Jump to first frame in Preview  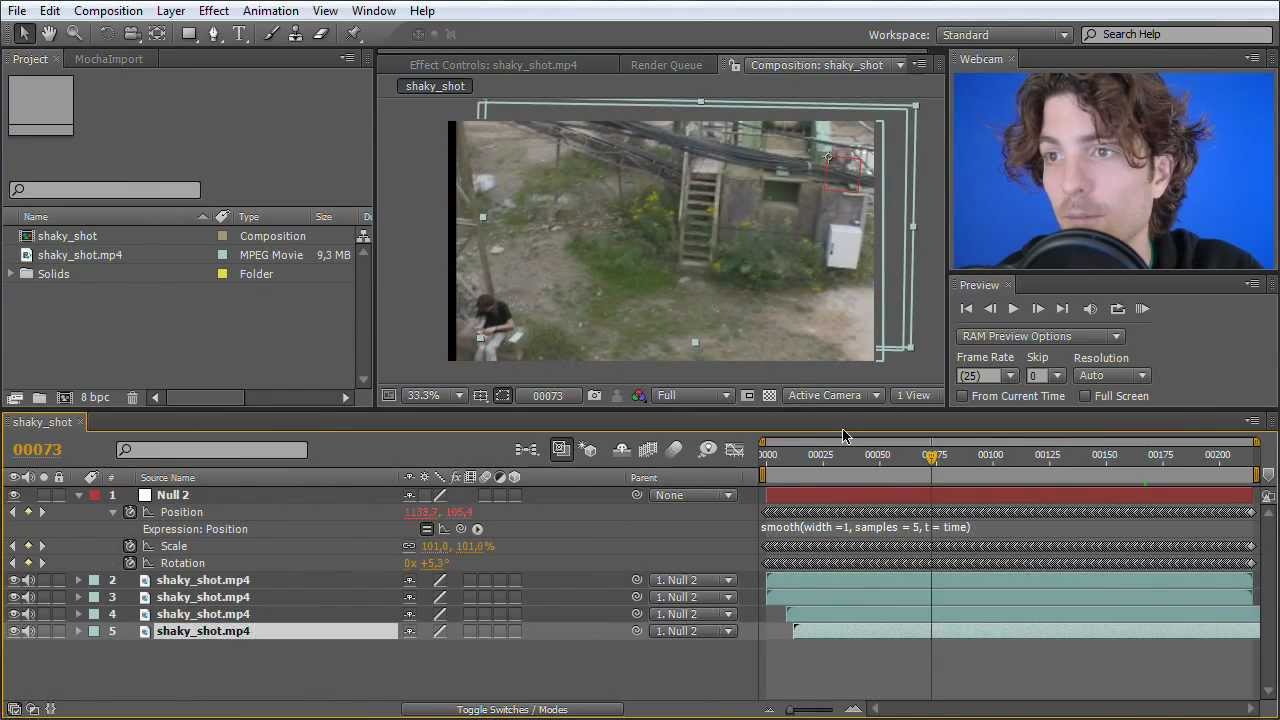966,309
